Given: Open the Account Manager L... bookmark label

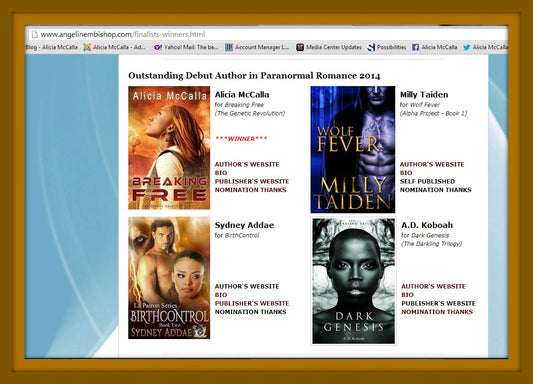Looking at the screenshot, I should click(x=262, y=47).
